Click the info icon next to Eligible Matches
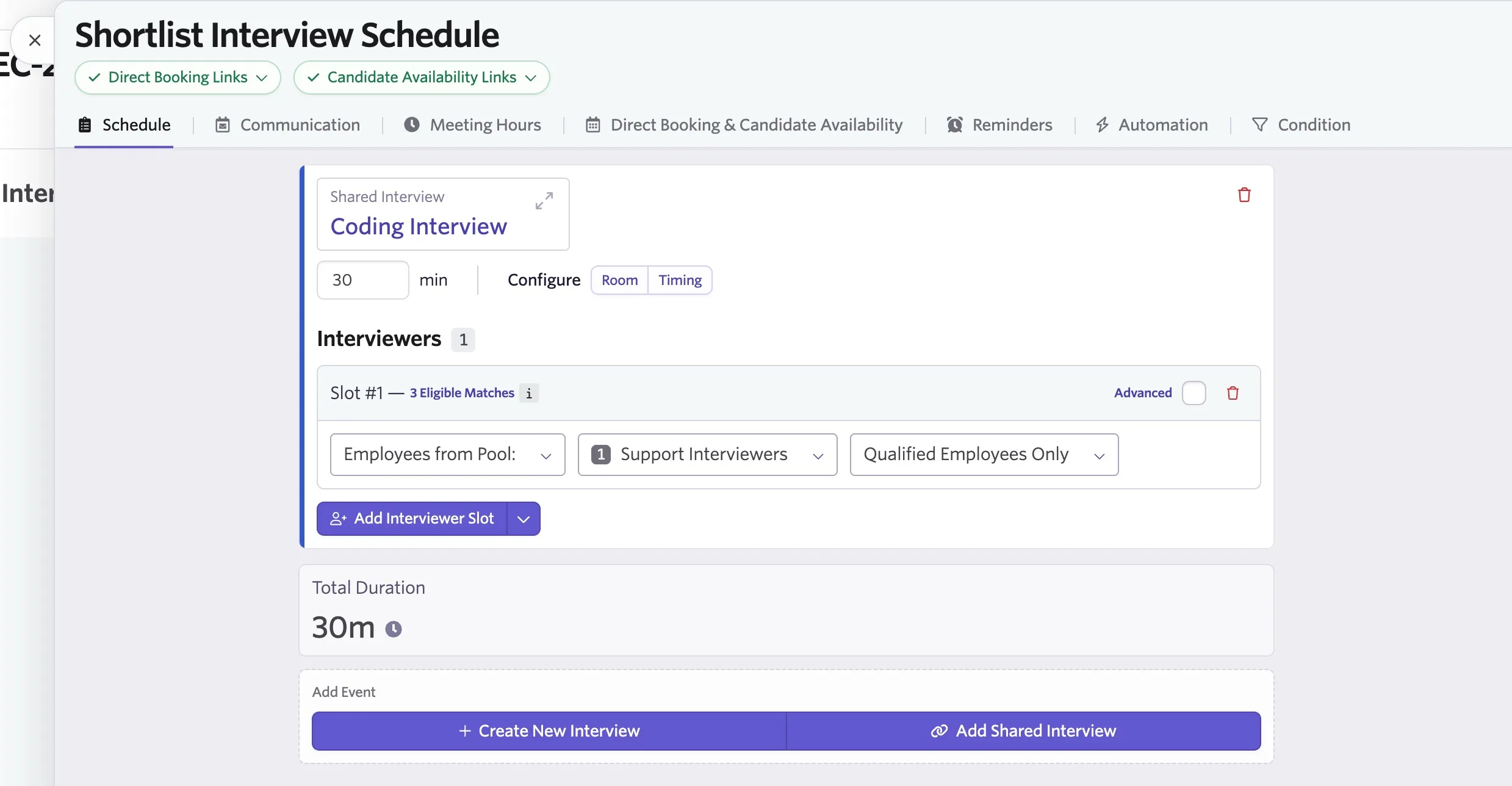1512x786 pixels. [529, 394]
